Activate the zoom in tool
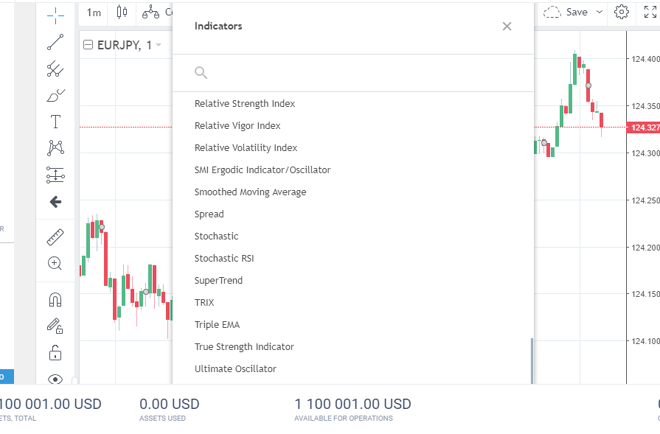The width and height of the screenshot is (660, 434). (55, 263)
